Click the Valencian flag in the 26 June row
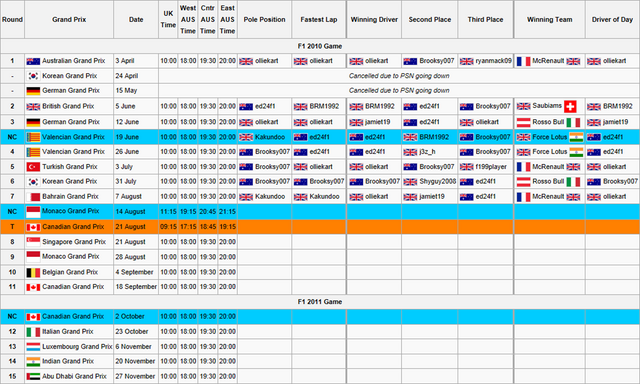This screenshot has width=640, height=384. (x=33, y=152)
